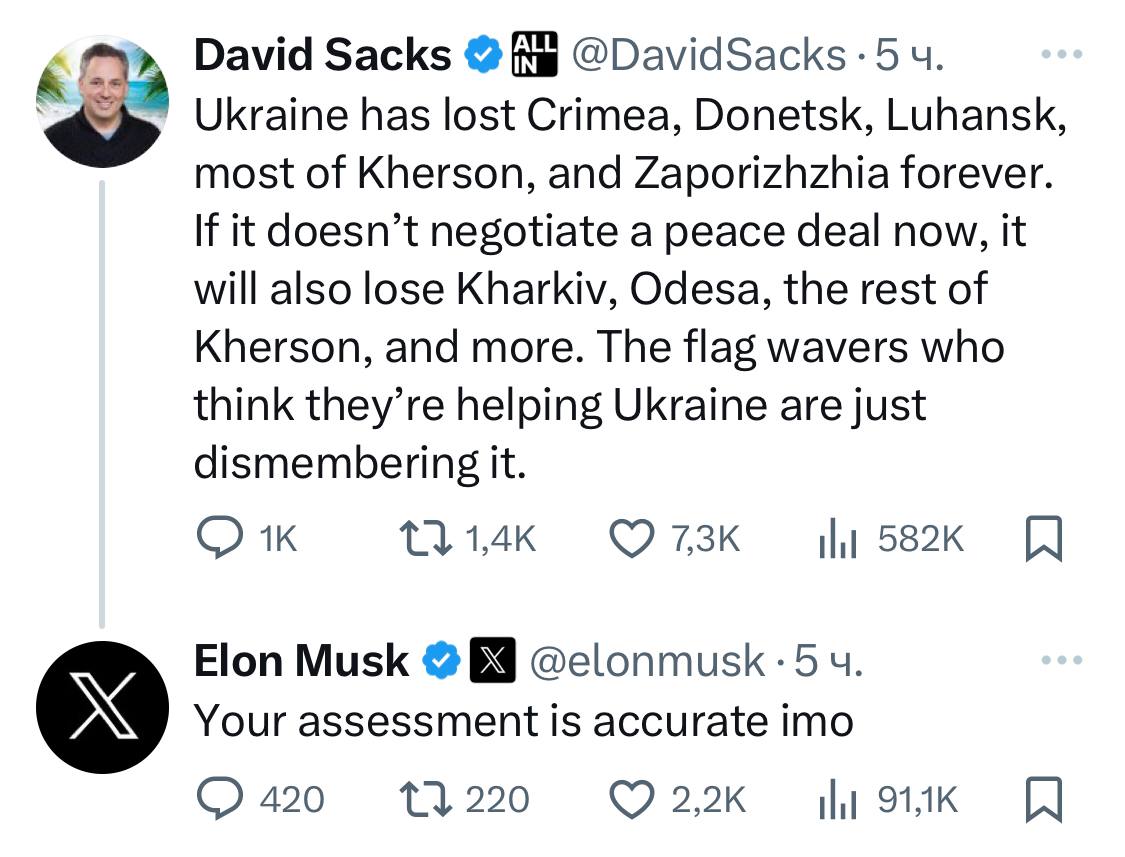
Task: Click the David Sacks display name
Action: click(322, 55)
